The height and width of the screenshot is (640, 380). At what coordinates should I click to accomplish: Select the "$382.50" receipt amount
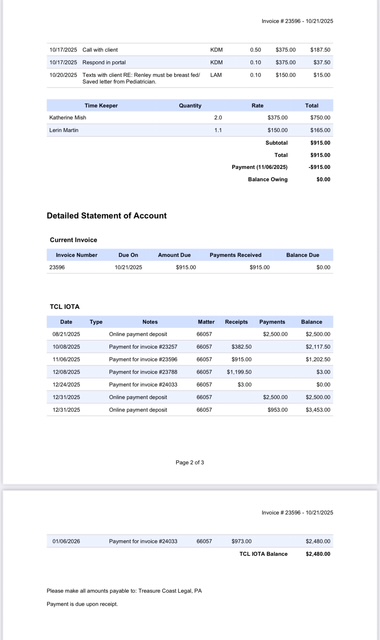pos(241,347)
